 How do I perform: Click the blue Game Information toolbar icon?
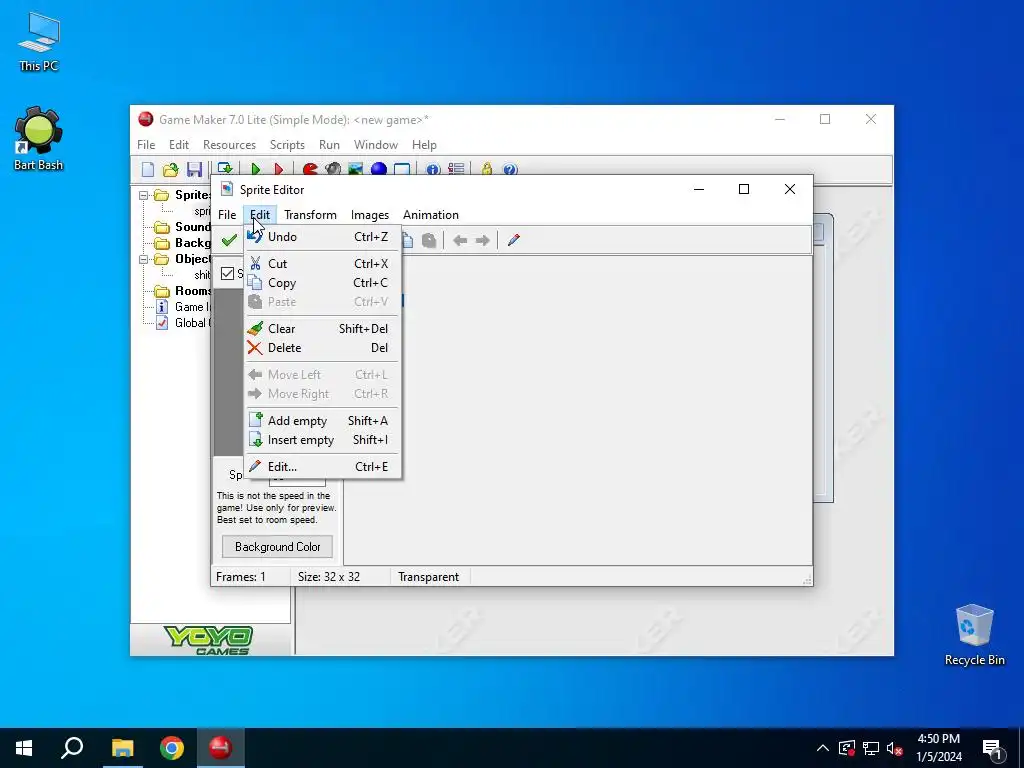[x=433, y=170]
